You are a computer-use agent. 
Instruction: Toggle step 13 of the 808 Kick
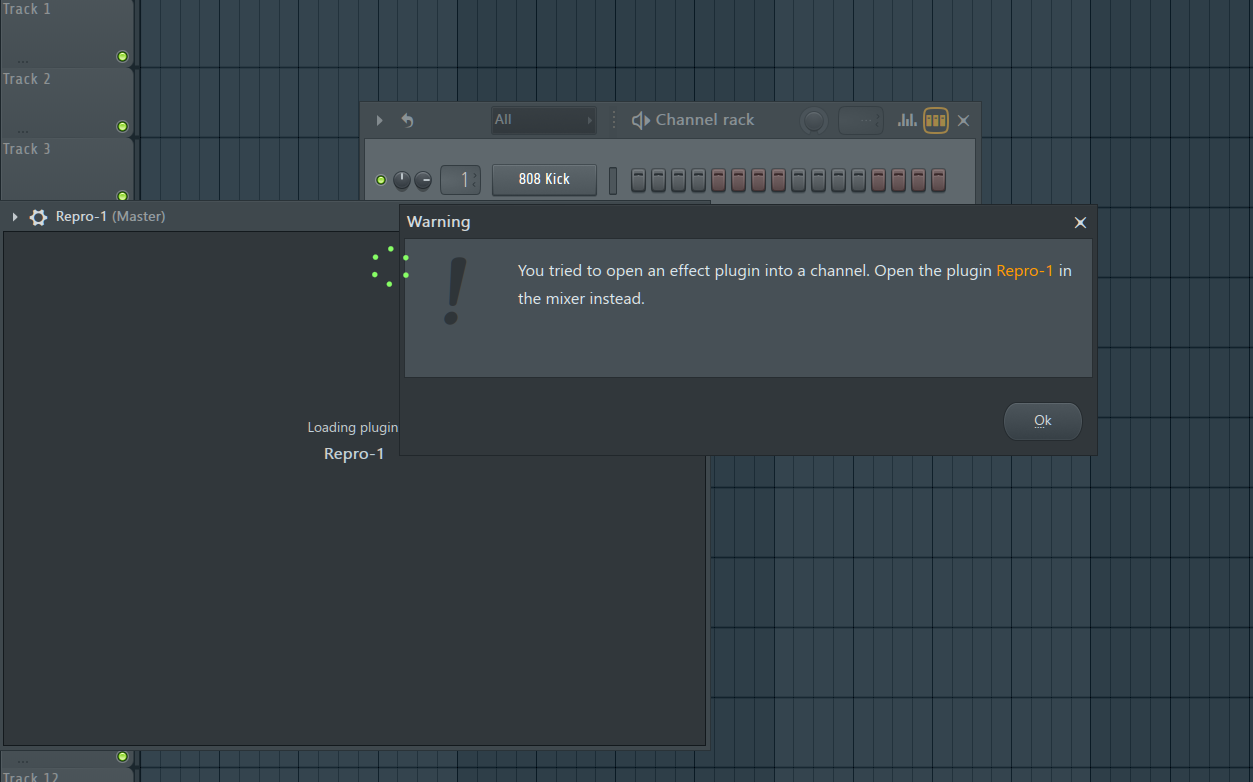pyautogui.click(x=878, y=180)
